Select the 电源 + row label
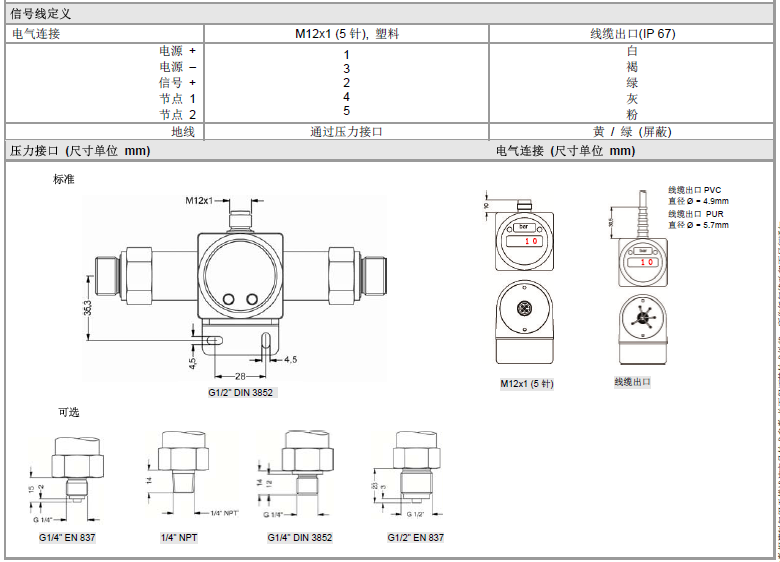This screenshot has height=562, width=780. [178, 51]
